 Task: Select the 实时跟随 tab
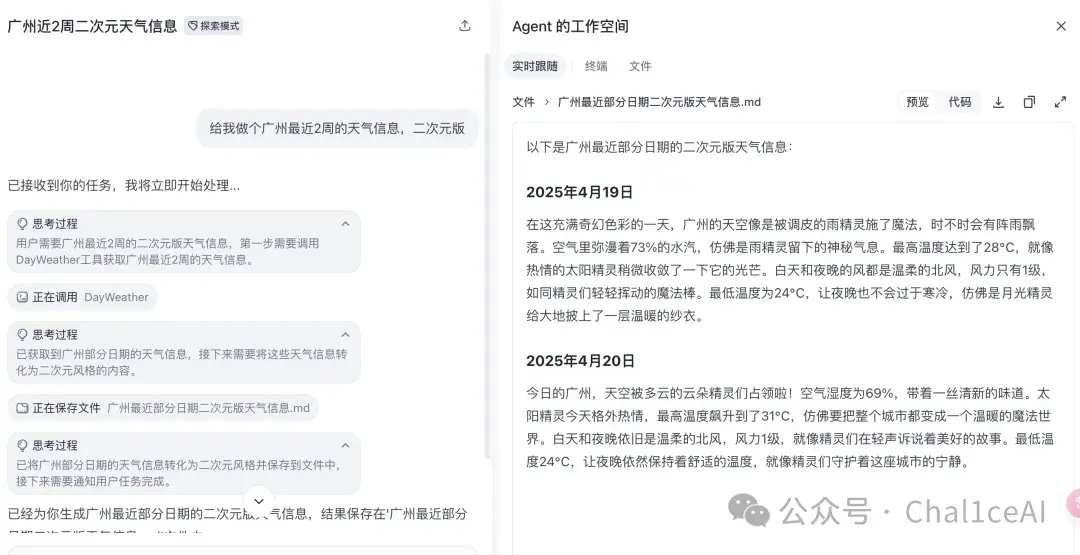point(534,66)
